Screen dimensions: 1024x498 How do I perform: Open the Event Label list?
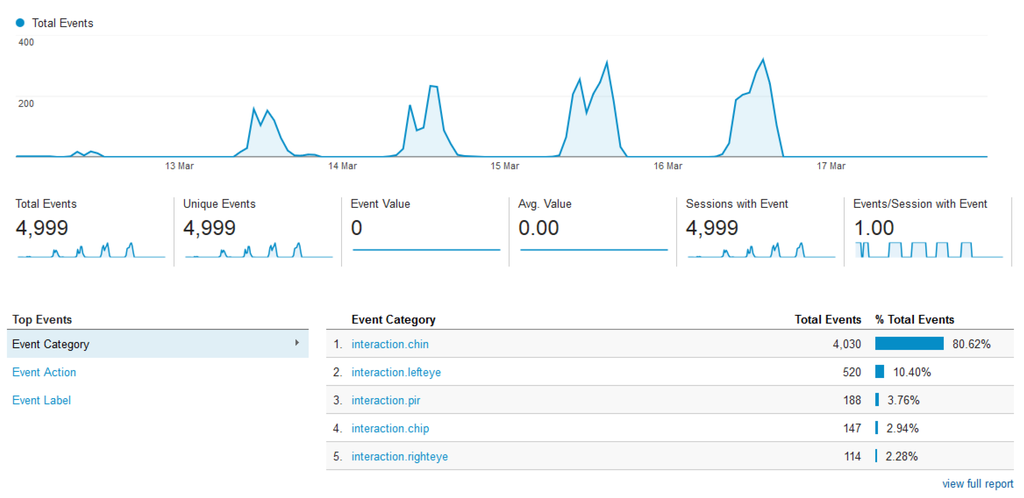[x=41, y=400]
